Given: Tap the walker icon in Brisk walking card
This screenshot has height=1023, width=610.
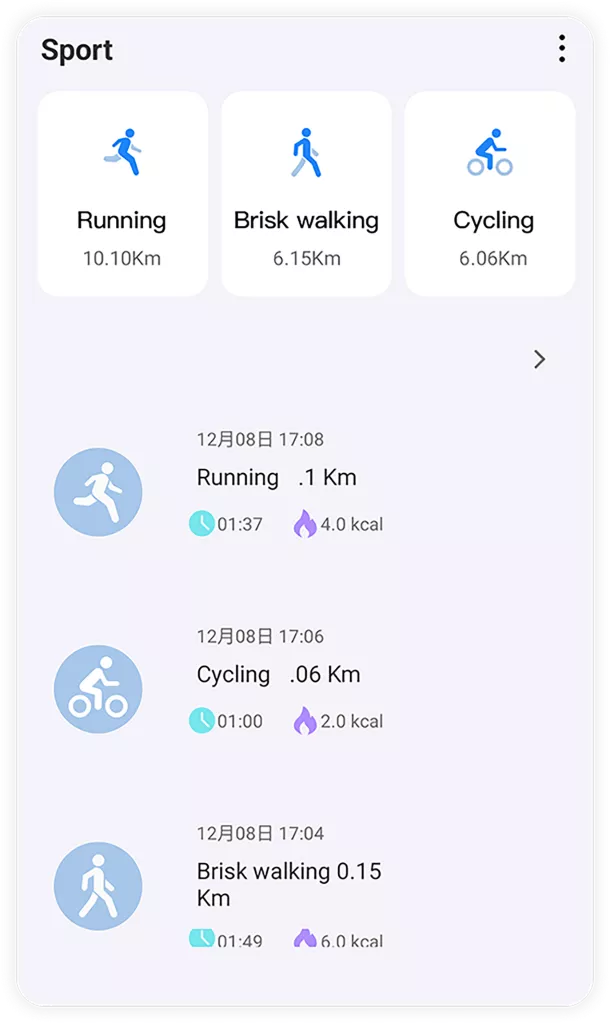Looking at the screenshot, I should point(305,153).
